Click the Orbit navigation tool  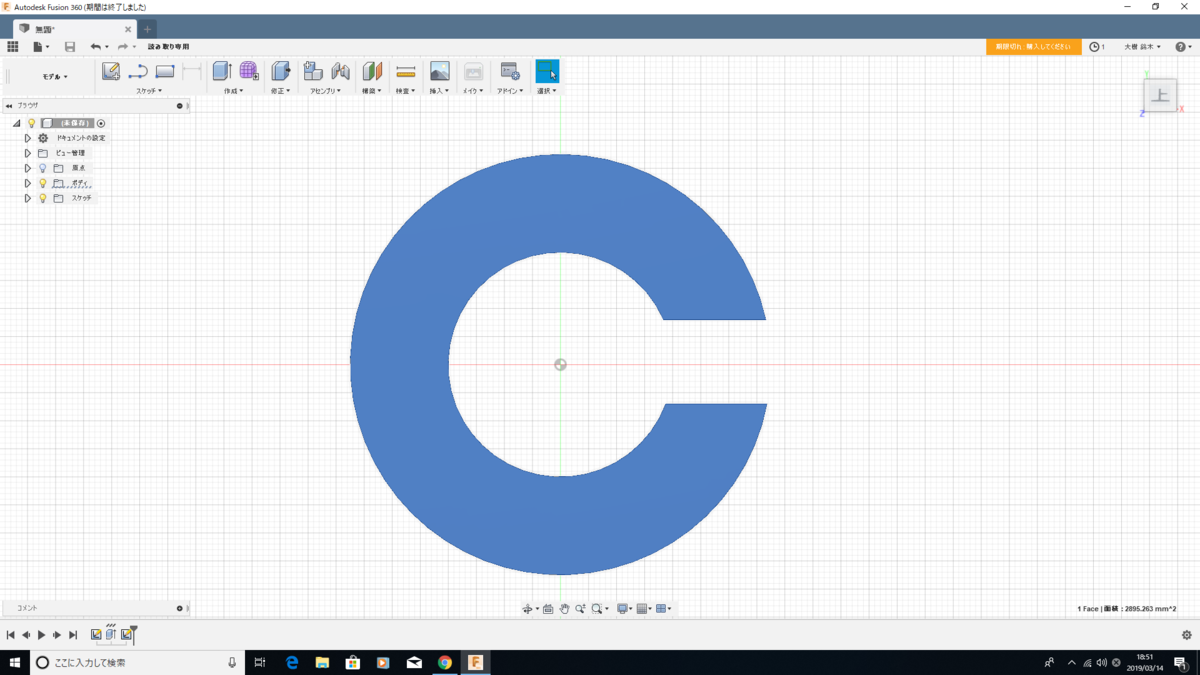[x=527, y=609]
